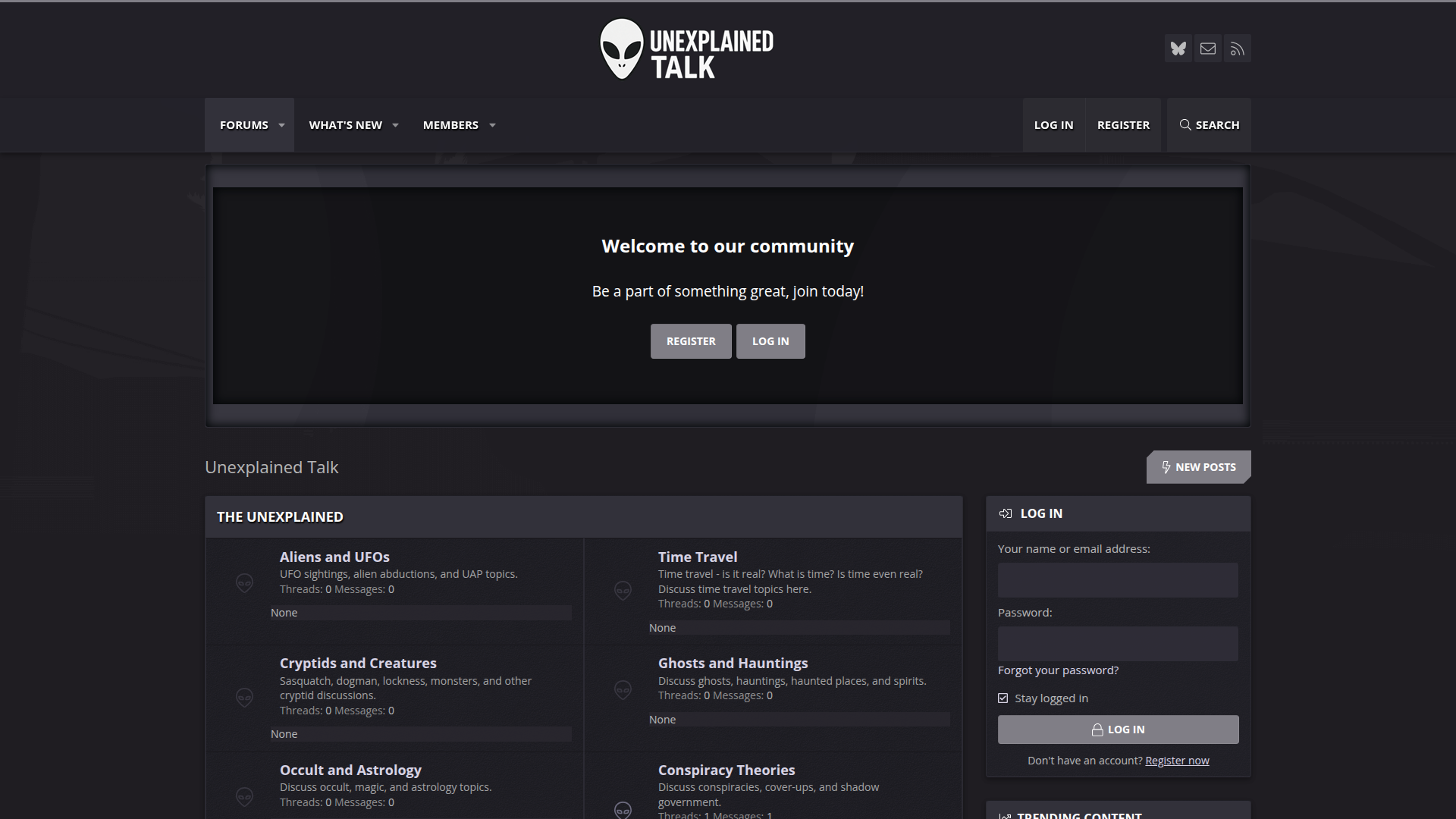Screen dimensions: 1456x819
Task: Click alien icon beside Cryptids and Creatures
Action: coord(244,697)
